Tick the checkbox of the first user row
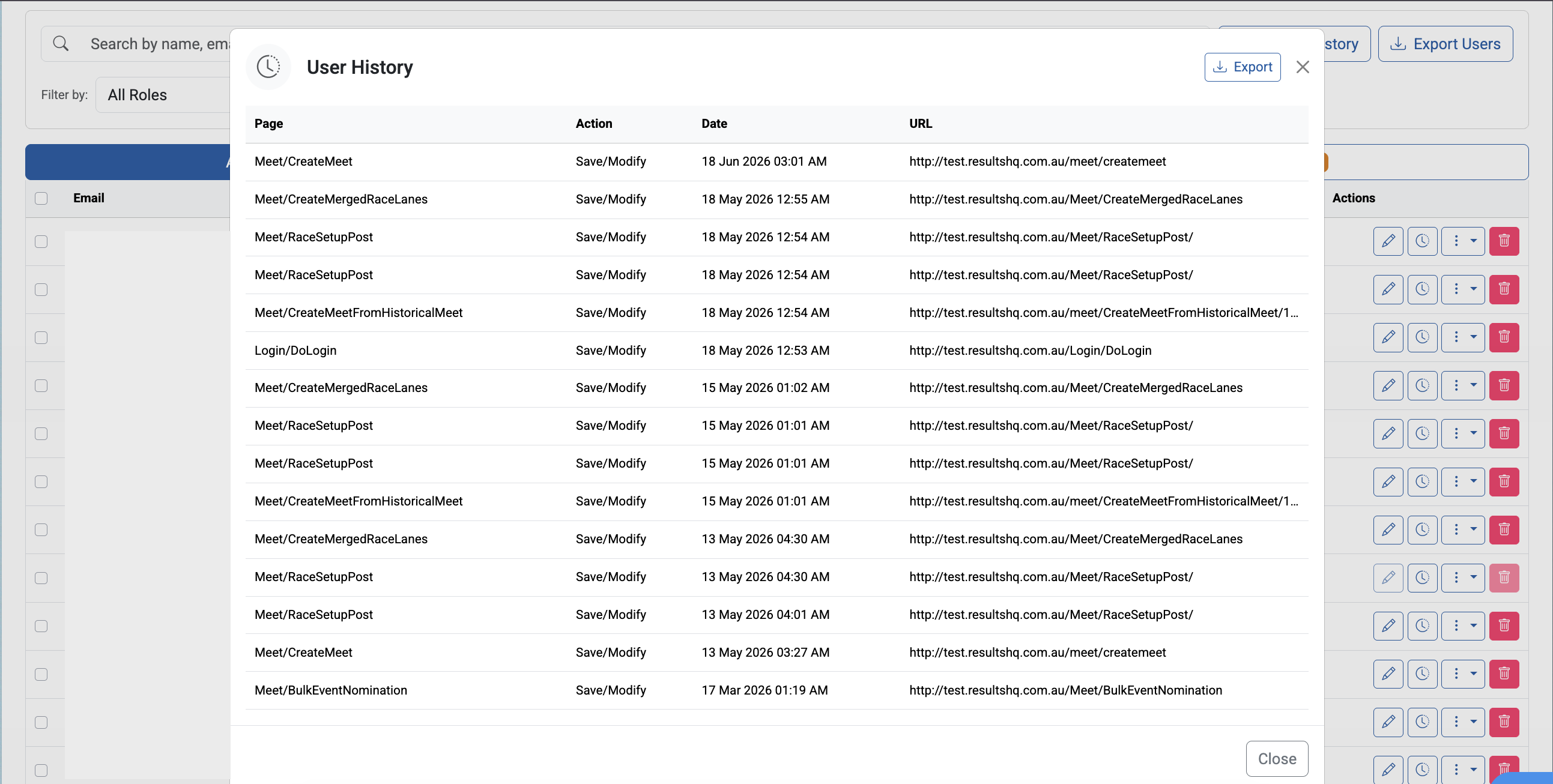This screenshot has height=784, width=1553. [41, 242]
